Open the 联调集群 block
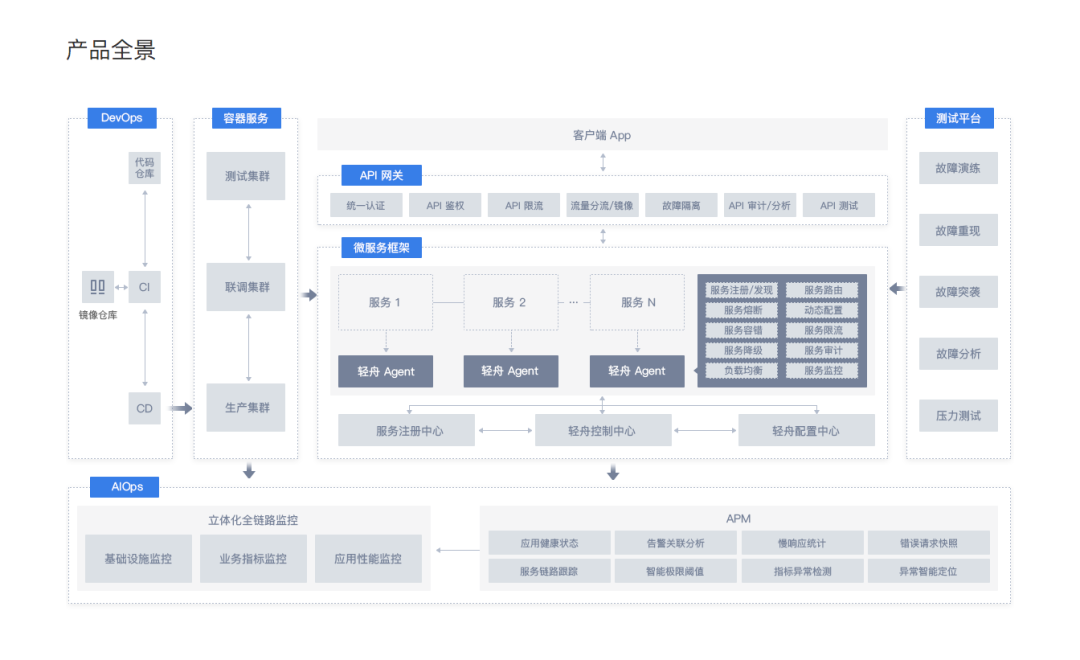Screen dimensions: 1080x660 pos(246,287)
